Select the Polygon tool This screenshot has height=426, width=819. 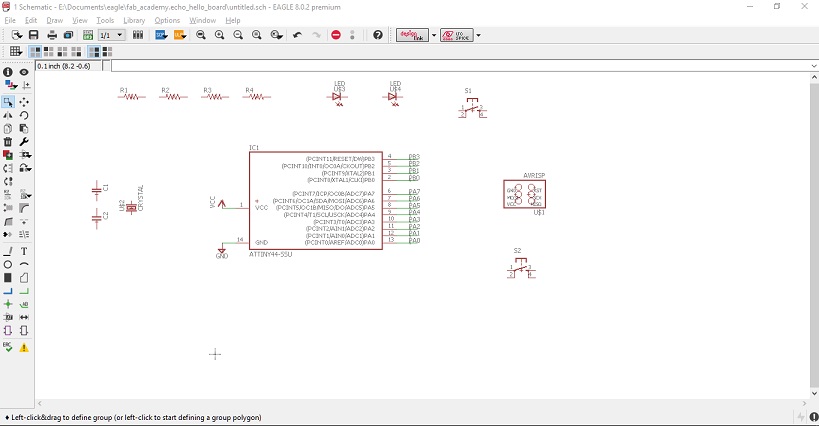pyautogui.click(x=24, y=278)
